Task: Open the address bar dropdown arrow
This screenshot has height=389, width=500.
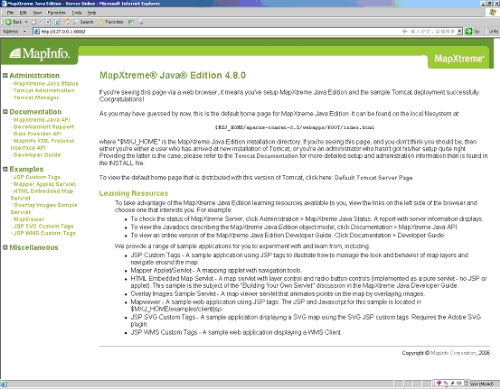Action: click(459, 31)
